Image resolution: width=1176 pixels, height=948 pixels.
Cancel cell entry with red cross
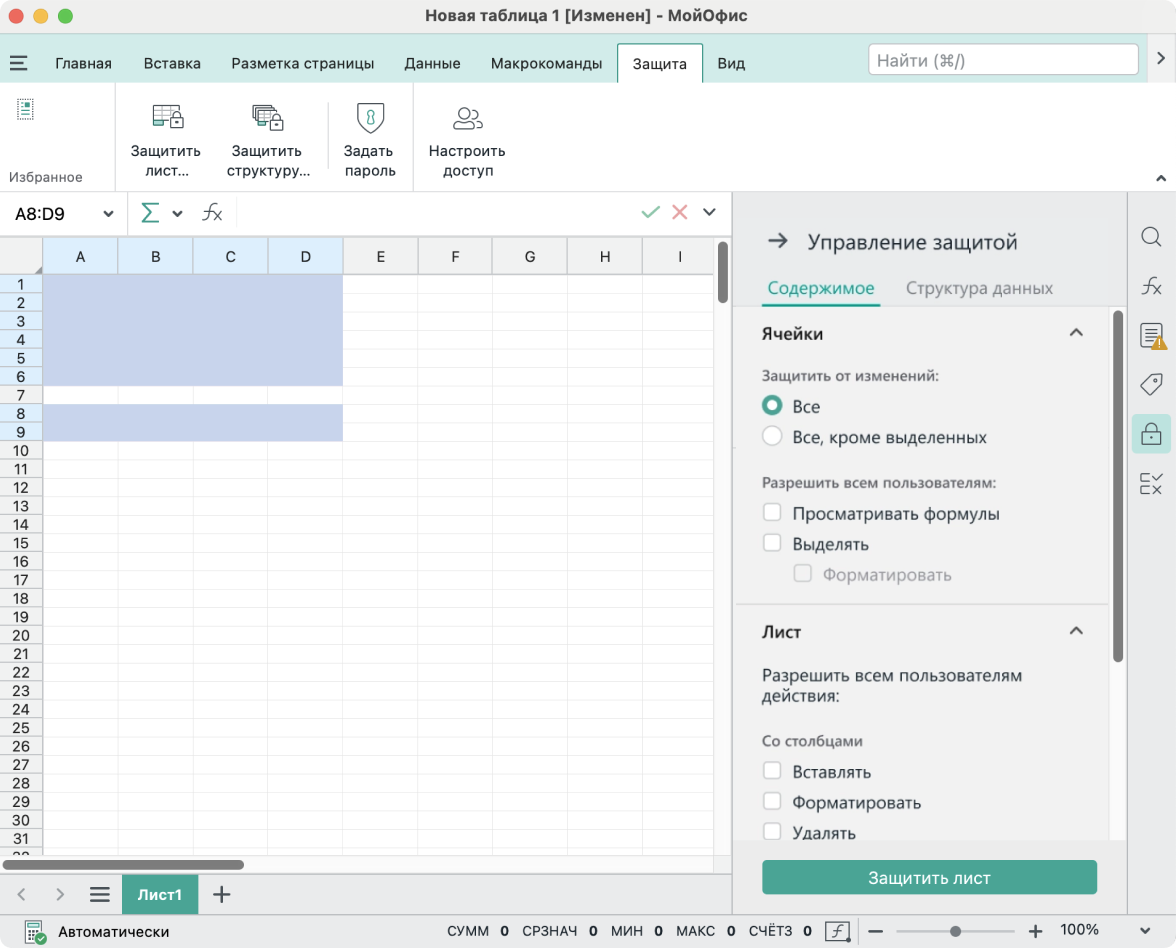(x=680, y=212)
